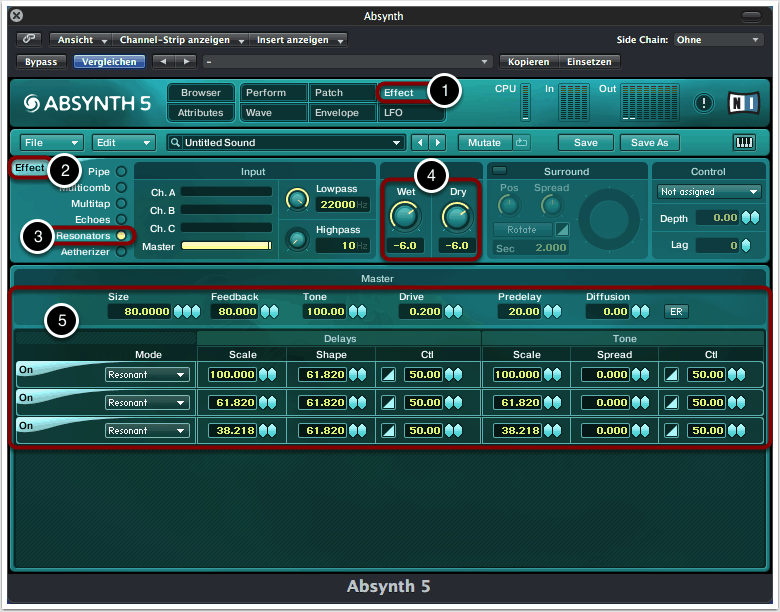Click the first row delay Ctl ramp icon

[390, 374]
